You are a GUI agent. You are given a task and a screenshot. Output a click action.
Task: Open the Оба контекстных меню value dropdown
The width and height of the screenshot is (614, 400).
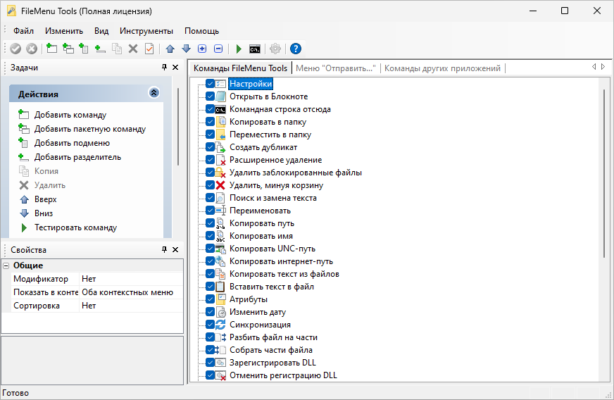click(x=131, y=292)
